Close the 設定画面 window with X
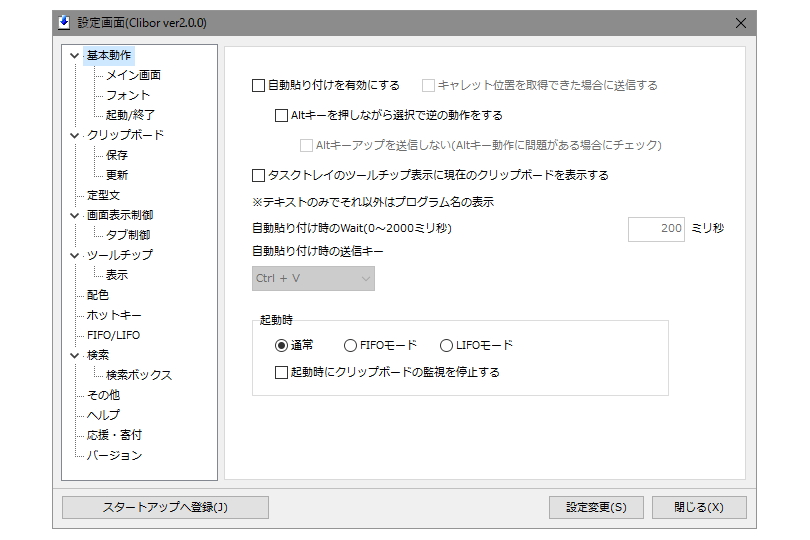 click(741, 23)
